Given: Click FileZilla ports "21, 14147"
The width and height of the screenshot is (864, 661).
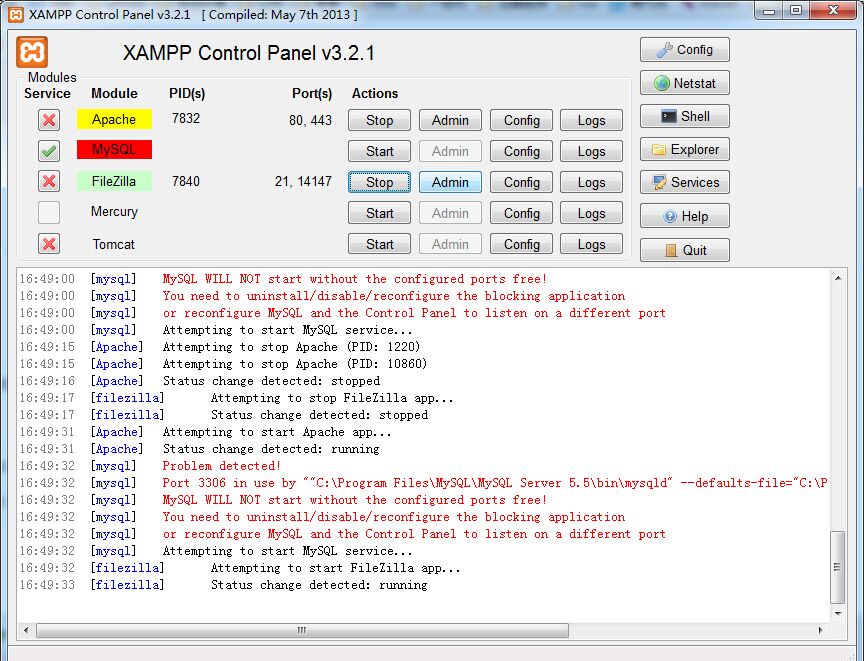Looking at the screenshot, I should click(x=303, y=181).
